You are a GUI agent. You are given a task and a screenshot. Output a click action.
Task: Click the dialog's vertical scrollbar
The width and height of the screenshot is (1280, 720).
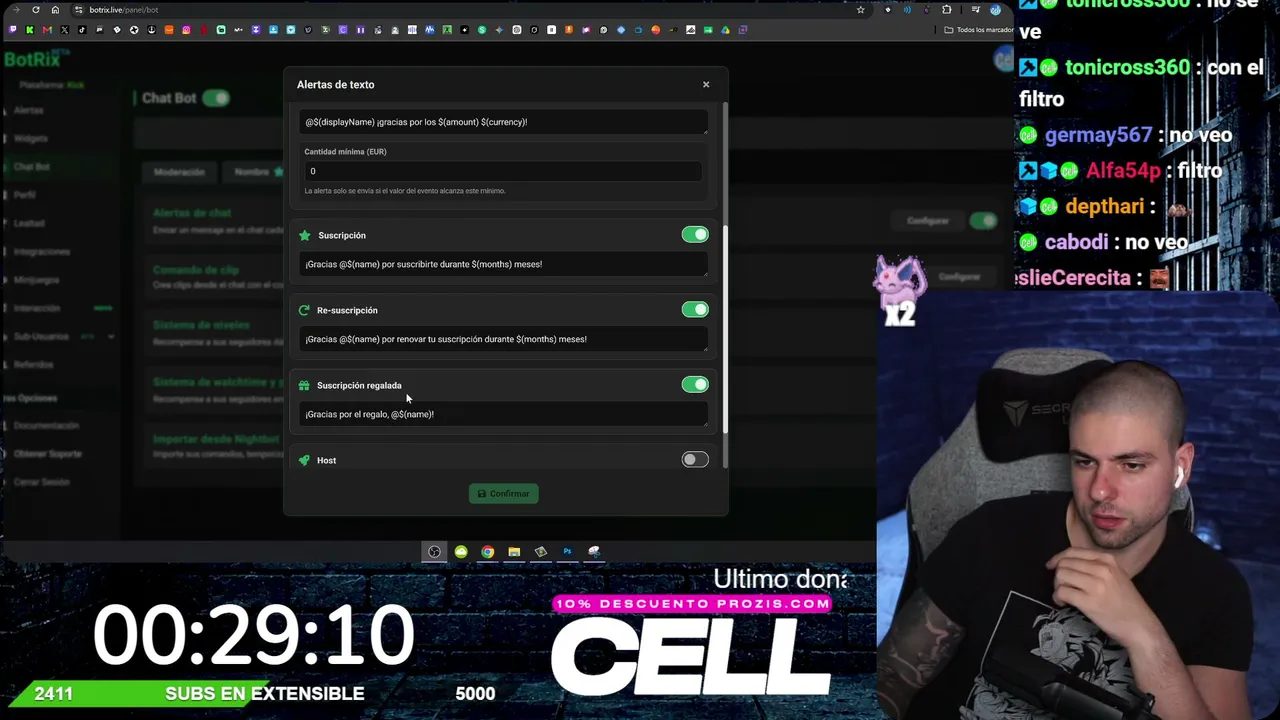724,330
